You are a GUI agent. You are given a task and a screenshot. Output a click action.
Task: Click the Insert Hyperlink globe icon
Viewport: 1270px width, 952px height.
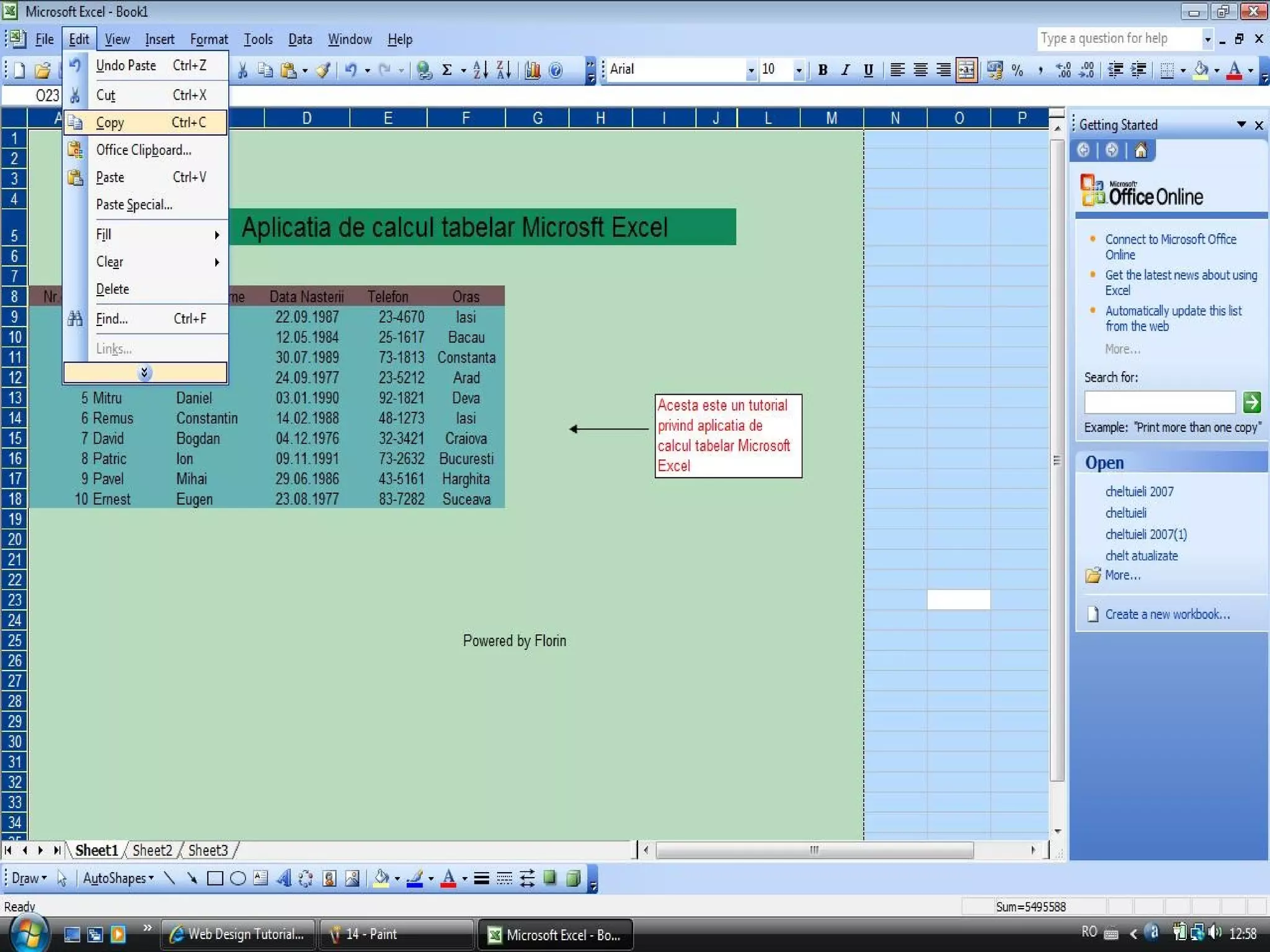pyautogui.click(x=424, y=69)
